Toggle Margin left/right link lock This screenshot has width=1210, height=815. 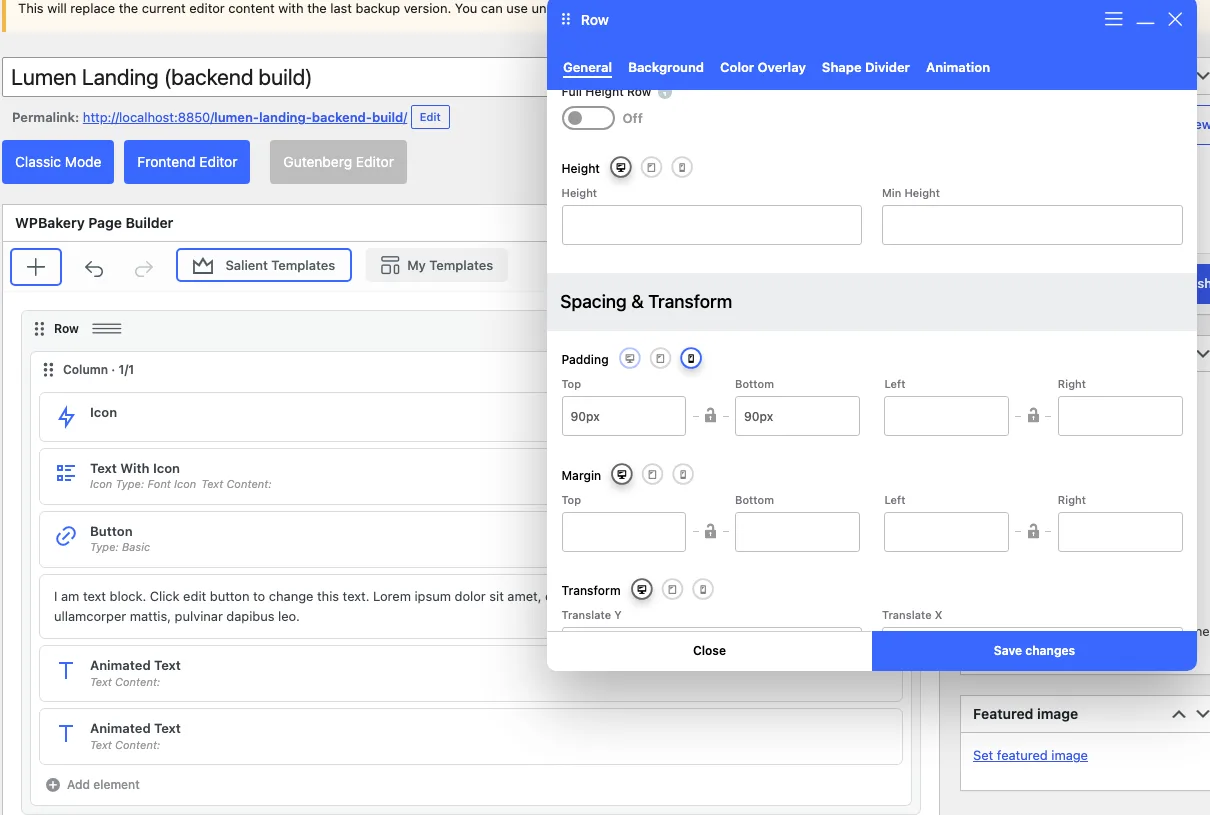click(1033, 531)
